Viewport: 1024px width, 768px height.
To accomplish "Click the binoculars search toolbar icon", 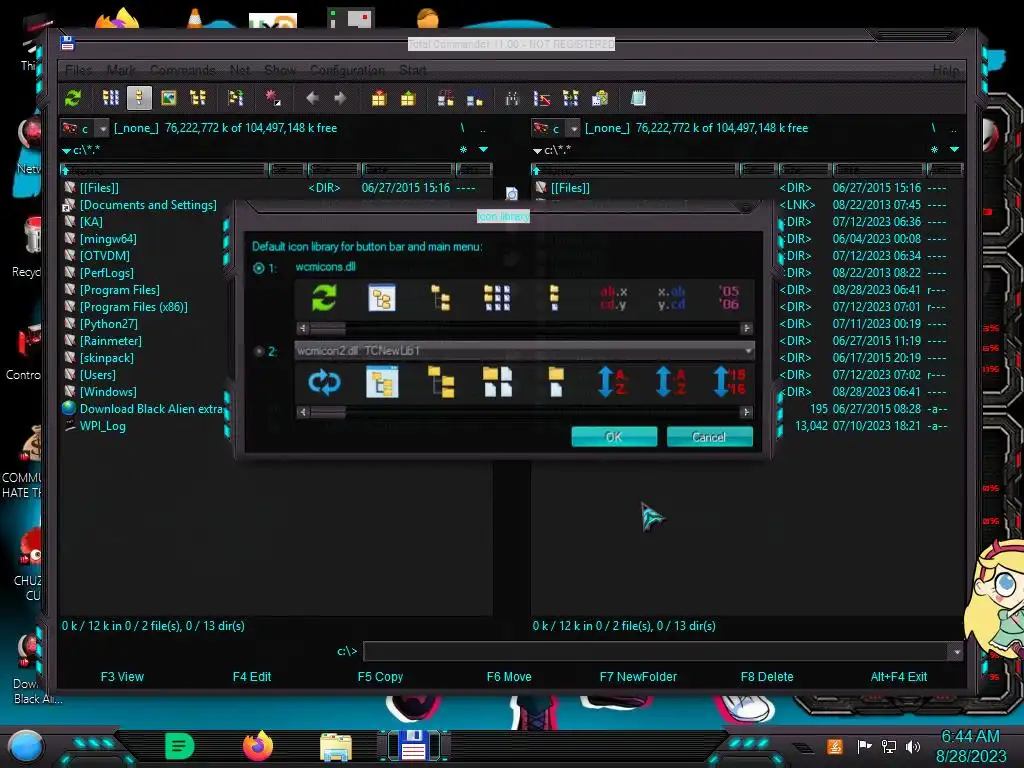I will pos(512,99).
